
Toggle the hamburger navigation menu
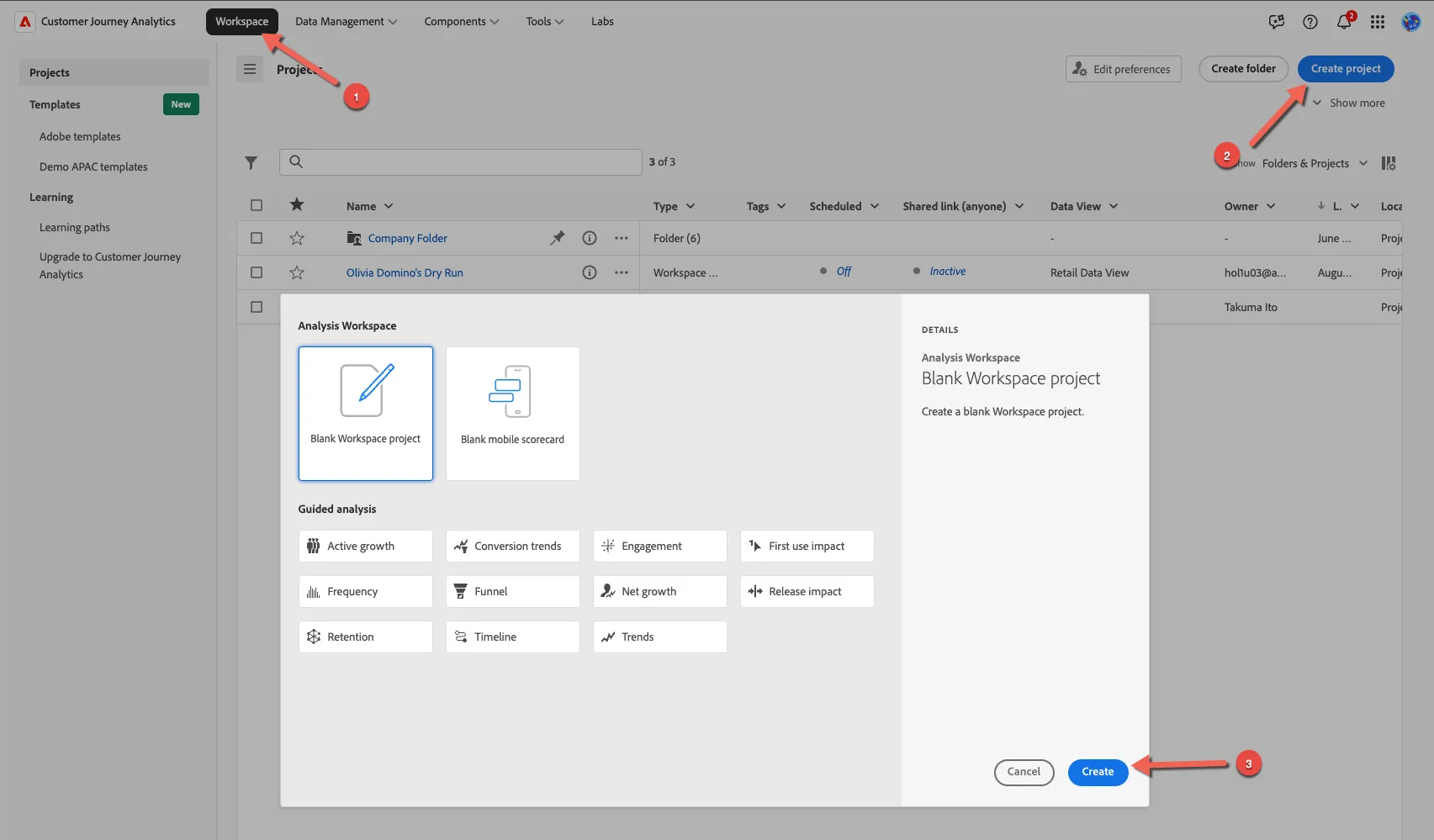pyautogui.click(x=250, y=69)
